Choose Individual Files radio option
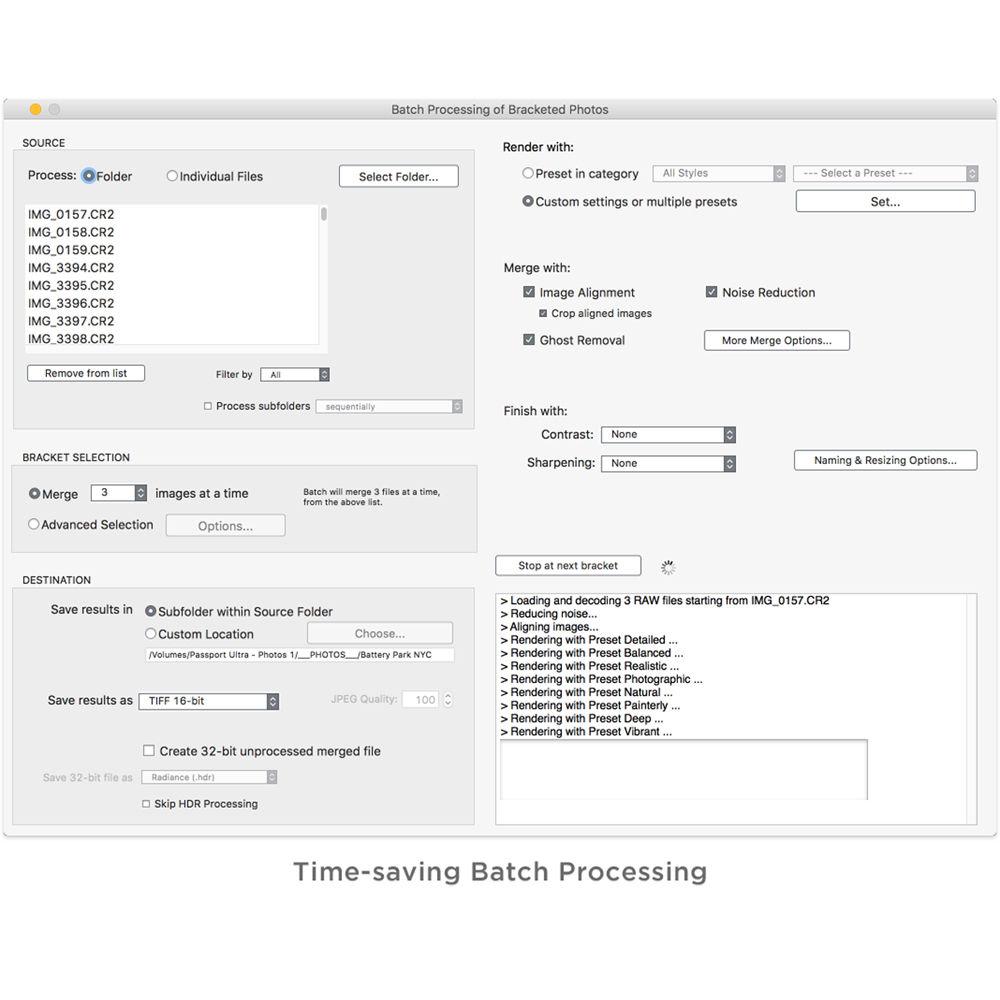Viewport: 1000px width, 1000px height. (172, 176)
